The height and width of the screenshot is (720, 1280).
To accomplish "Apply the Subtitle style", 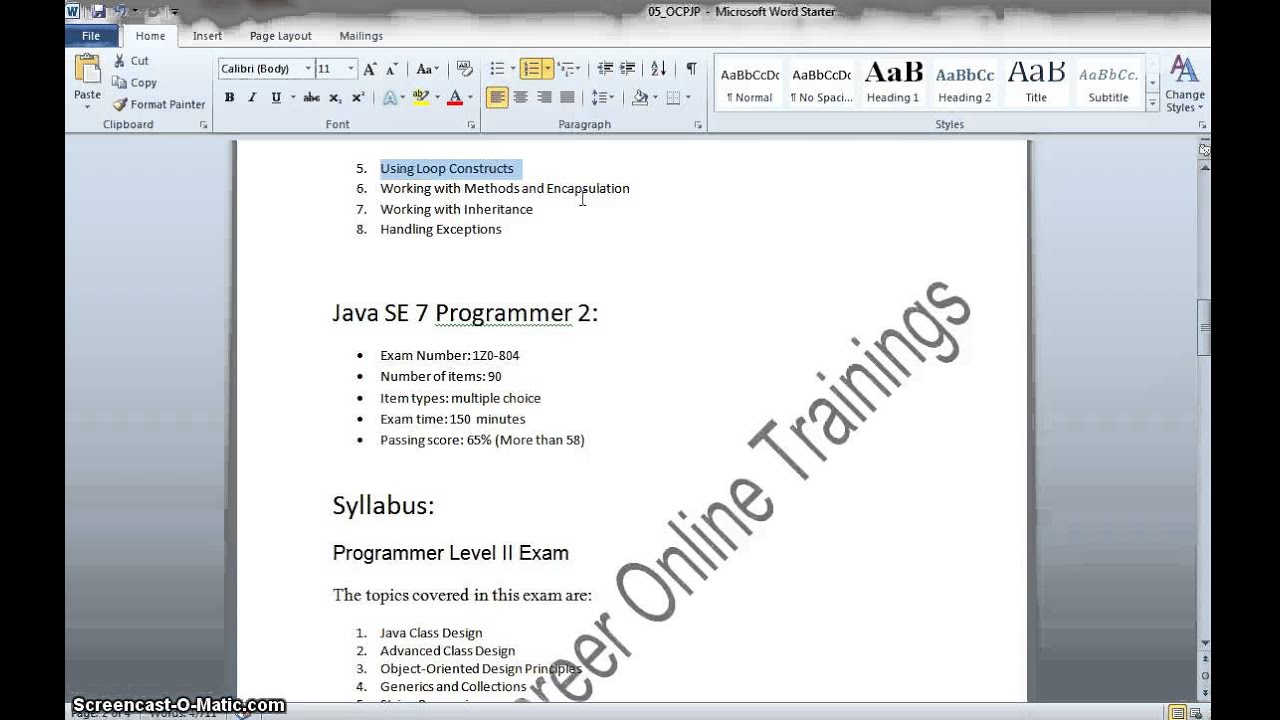I will pos(1108,83).
